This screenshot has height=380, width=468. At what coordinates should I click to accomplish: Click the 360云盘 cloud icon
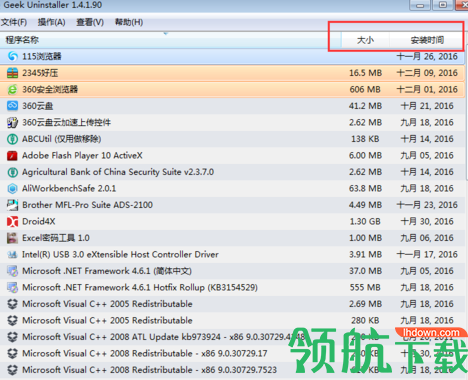click(12, 106)
